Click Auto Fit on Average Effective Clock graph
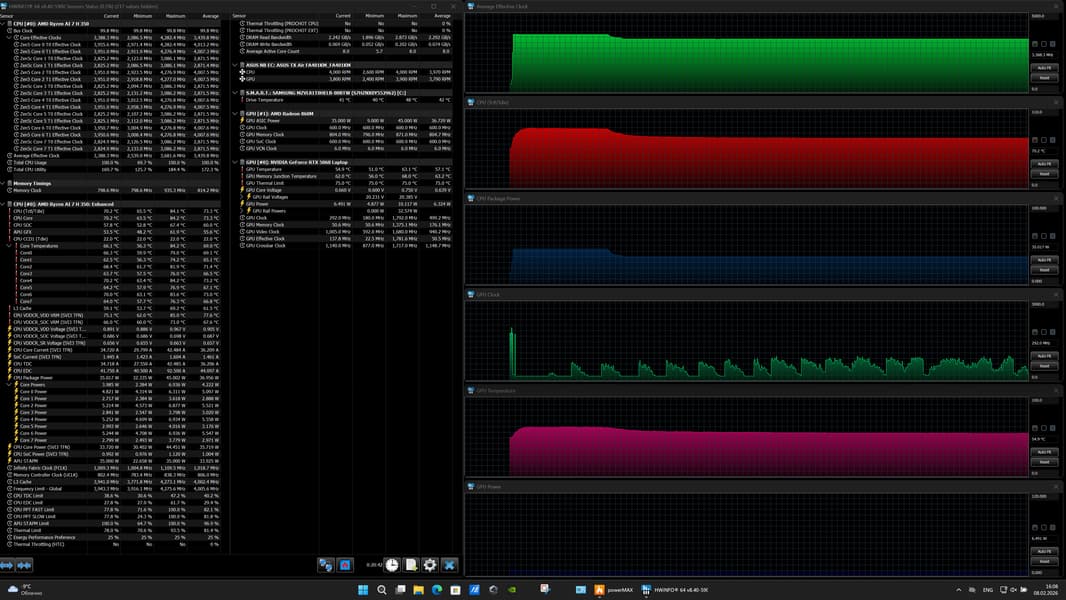This screenshot has height=600, width=1066. click(1044, 68)
